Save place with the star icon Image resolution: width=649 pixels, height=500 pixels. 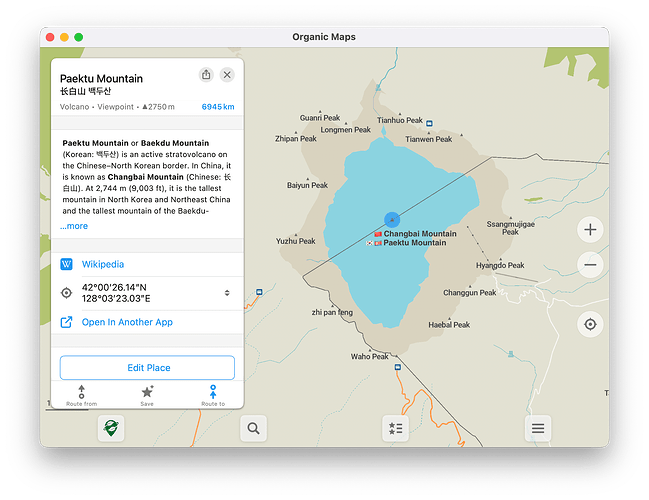pos(147,395)
